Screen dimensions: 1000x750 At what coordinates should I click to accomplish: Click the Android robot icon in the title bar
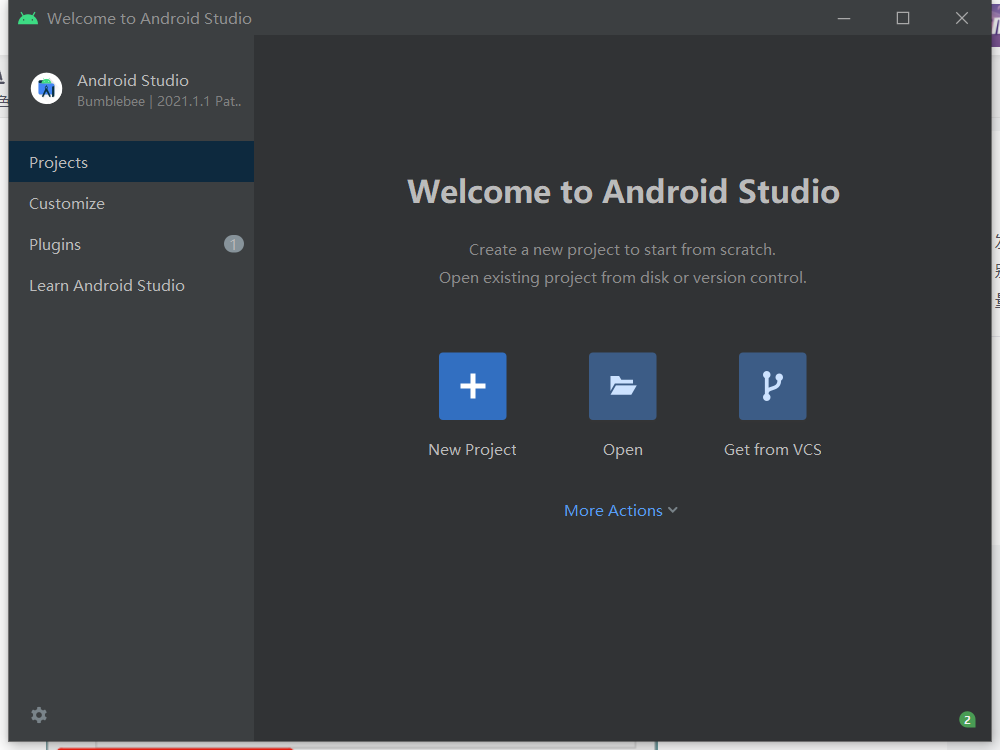click(27, 18)
